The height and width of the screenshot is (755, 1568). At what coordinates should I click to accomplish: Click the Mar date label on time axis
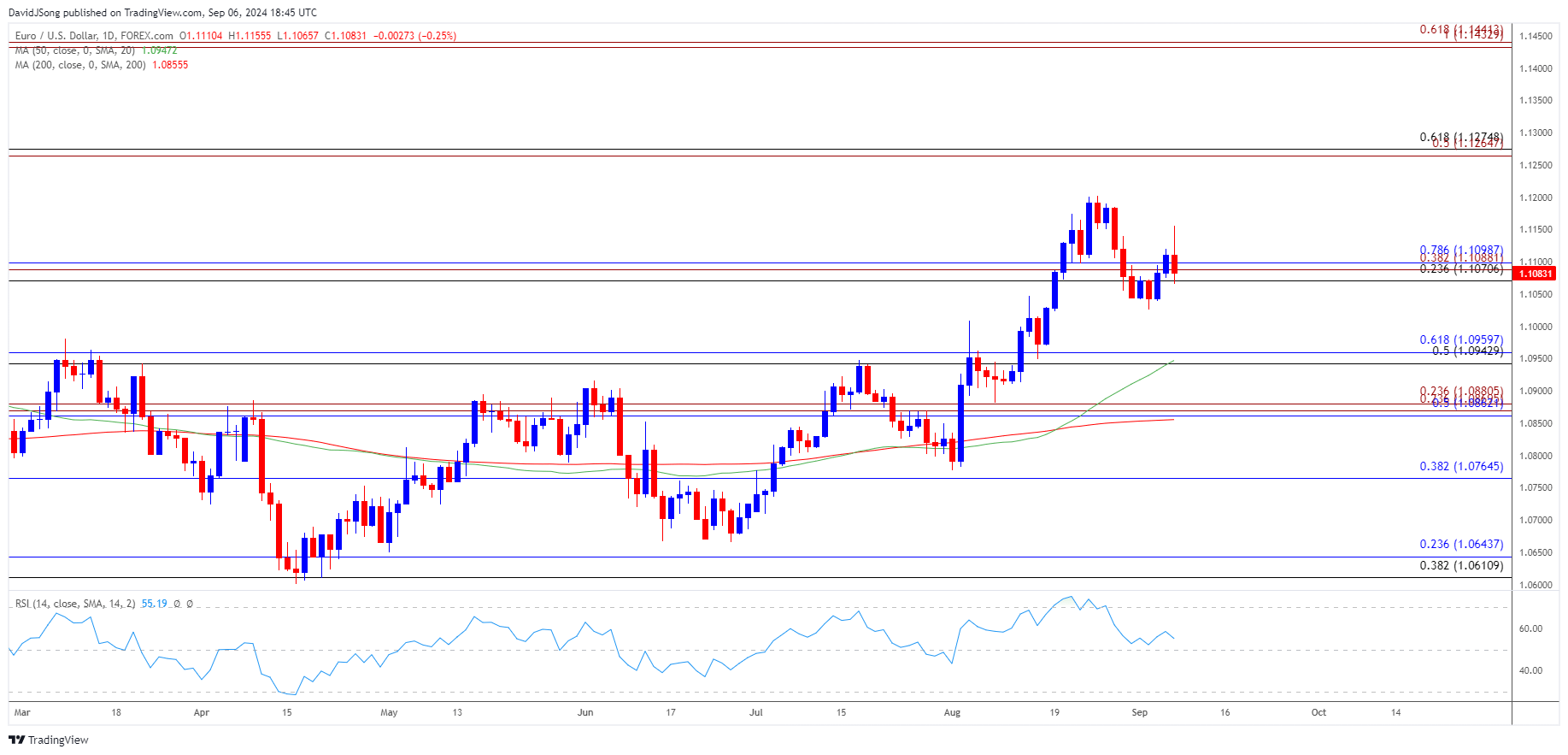(x=22, y=712)
